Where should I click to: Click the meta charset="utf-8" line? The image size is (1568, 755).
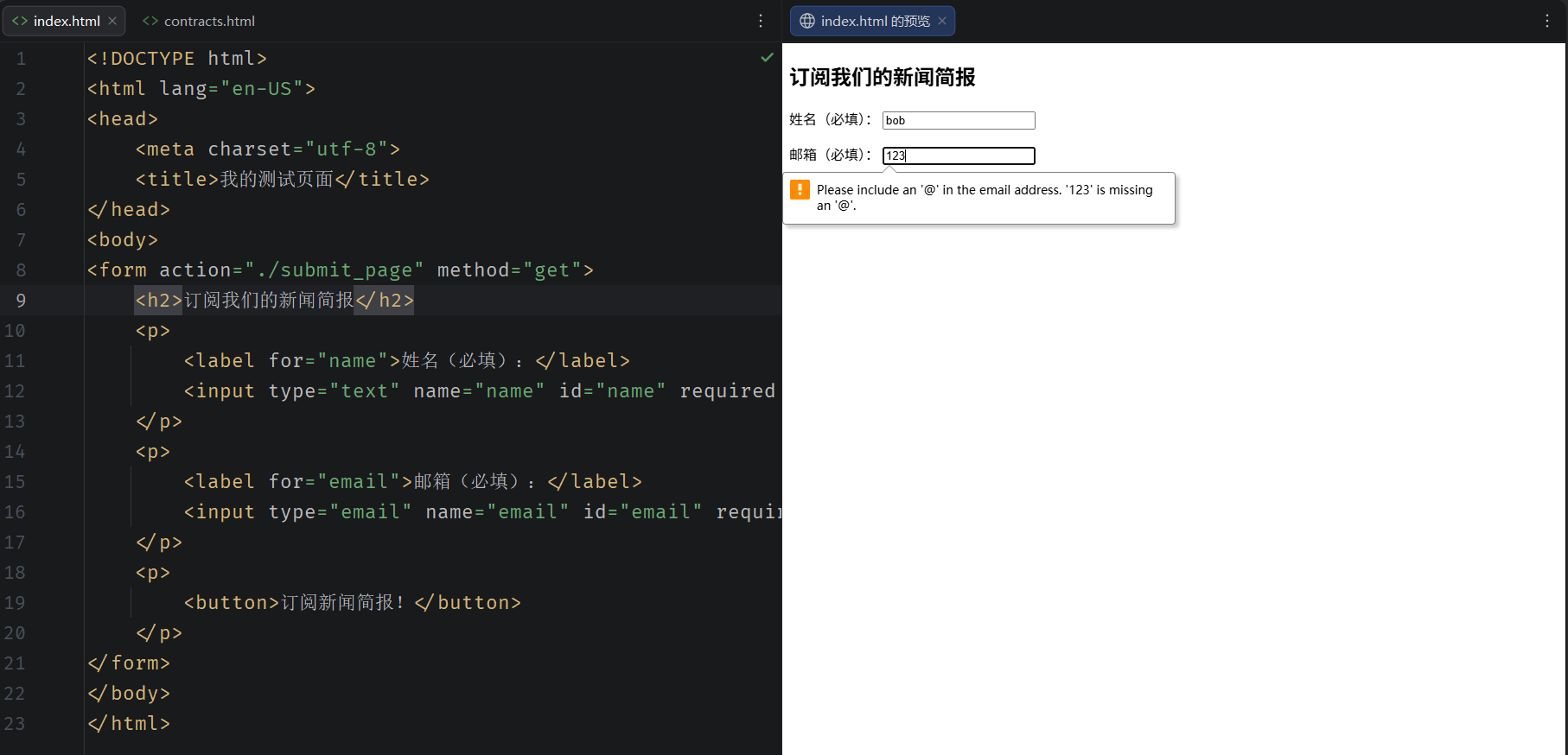pyautogui.click(x=268, y=149)
